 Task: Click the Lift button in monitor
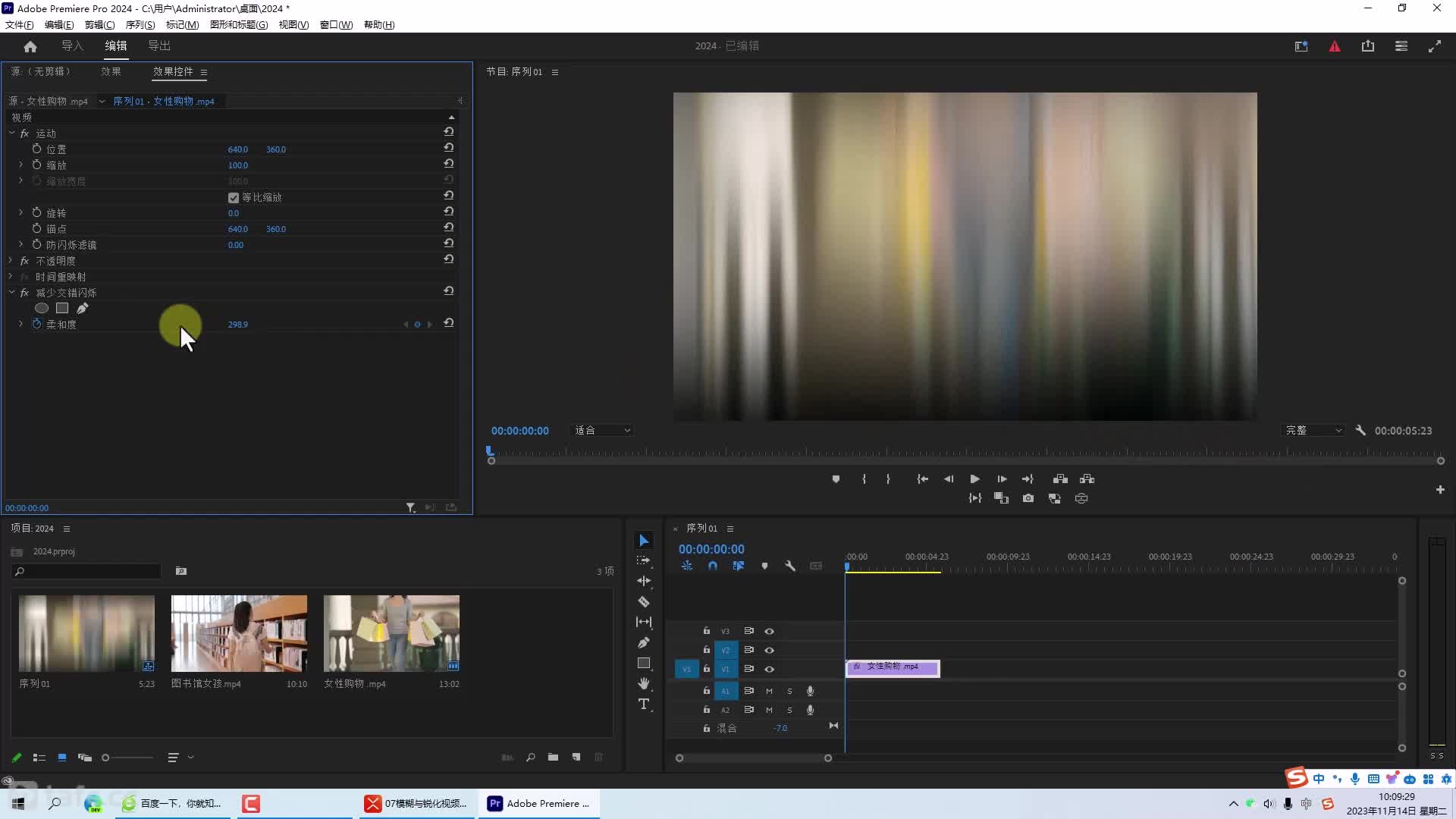tap(1060, 479)
